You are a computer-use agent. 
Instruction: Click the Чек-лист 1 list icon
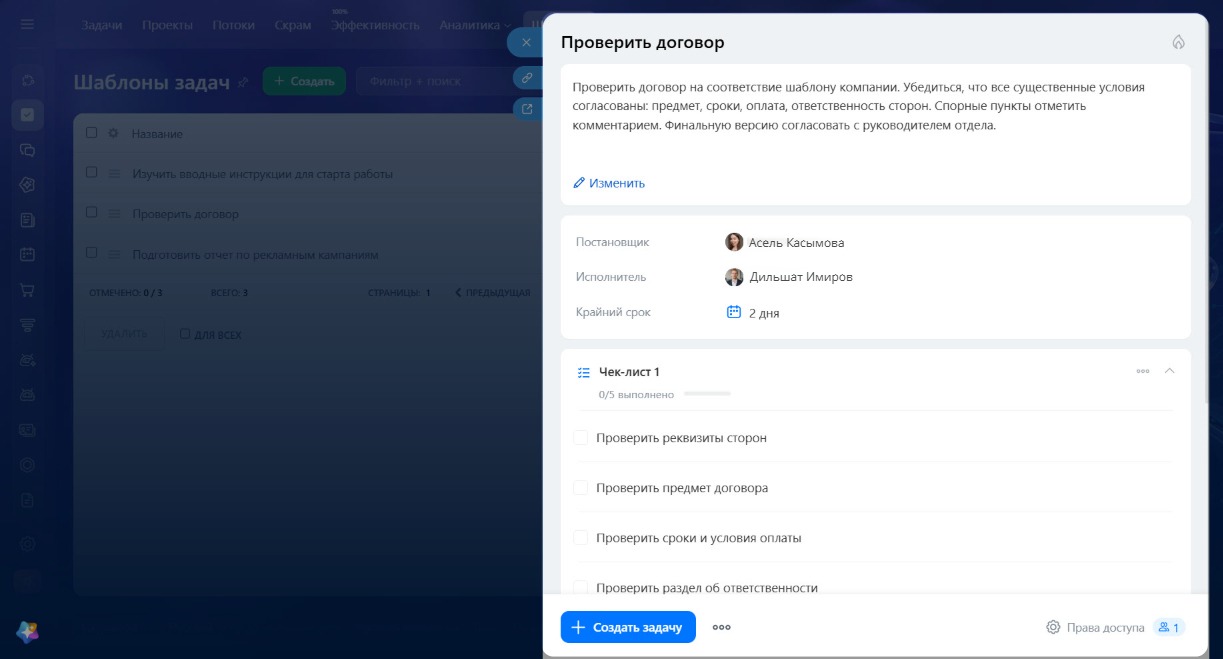click(584, 372)
